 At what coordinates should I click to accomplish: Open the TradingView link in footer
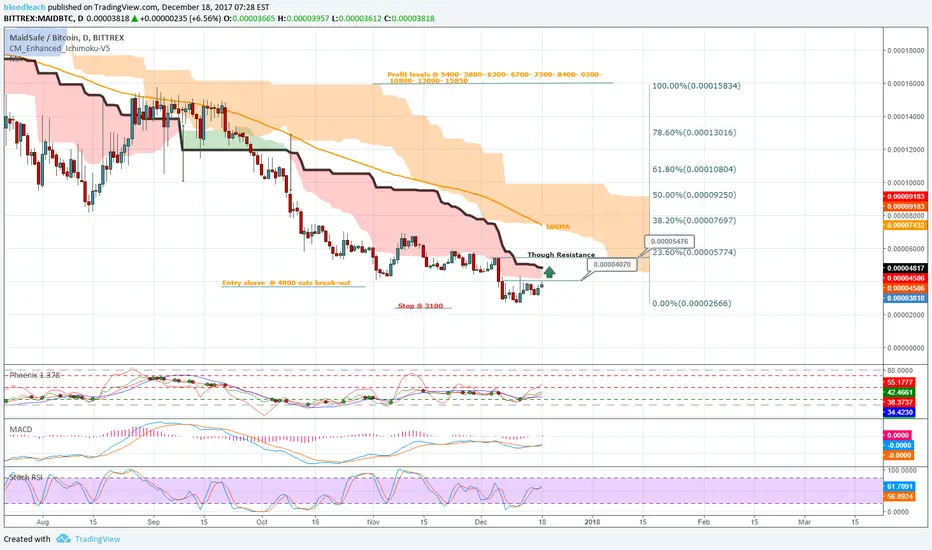click(97, 539)
